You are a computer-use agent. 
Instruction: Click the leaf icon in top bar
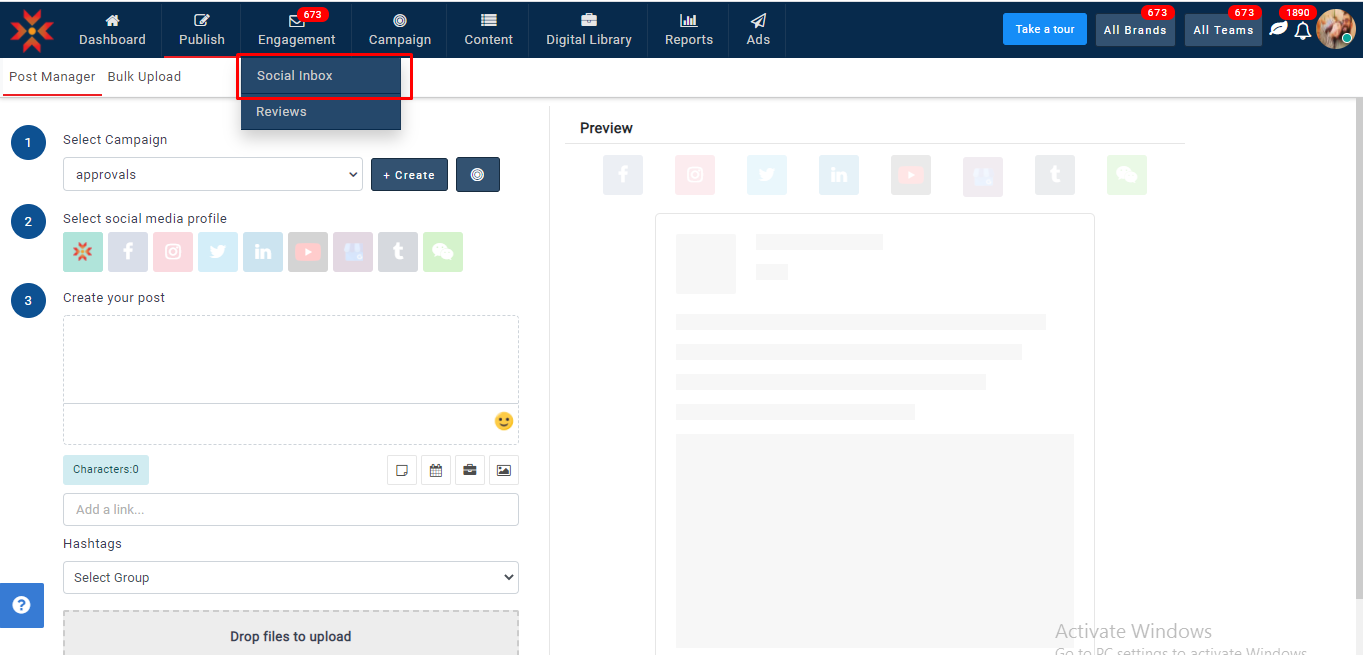click(x=1278, y=29)
